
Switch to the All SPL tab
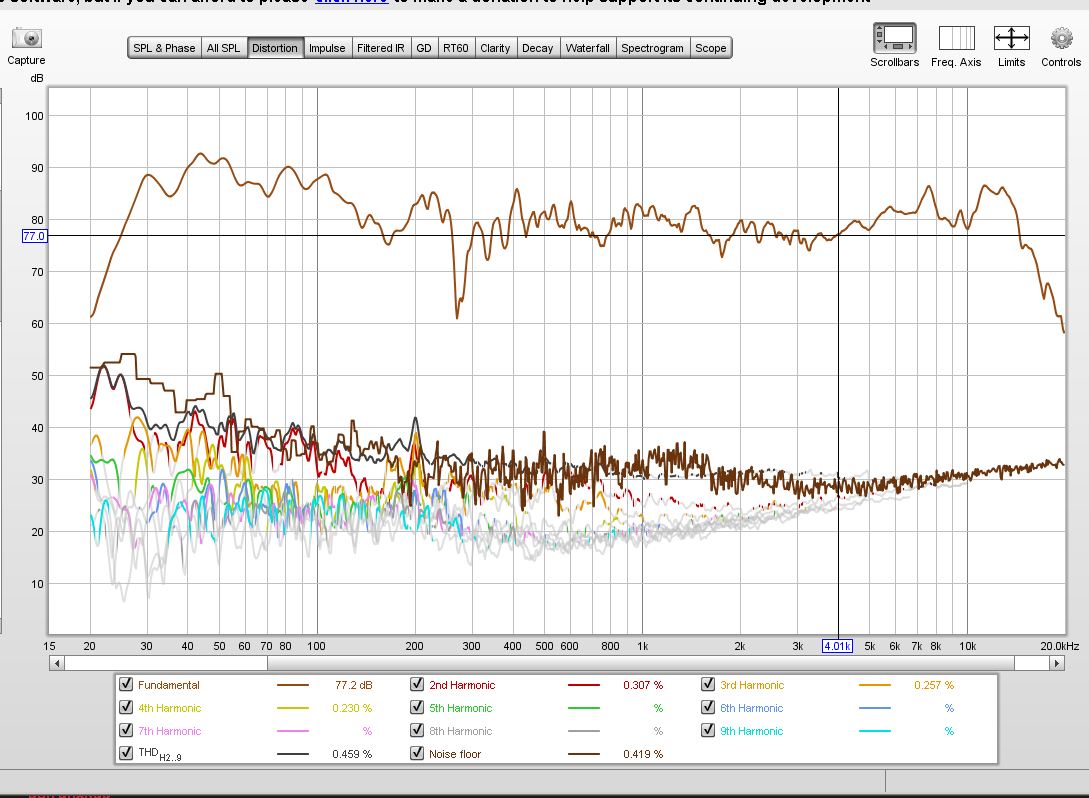point(224,48)
